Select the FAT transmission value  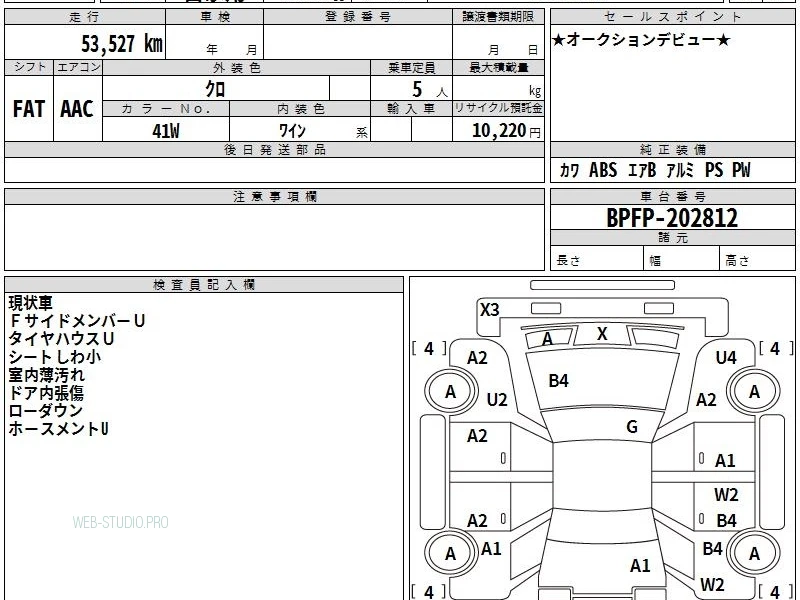pos(29,109)
